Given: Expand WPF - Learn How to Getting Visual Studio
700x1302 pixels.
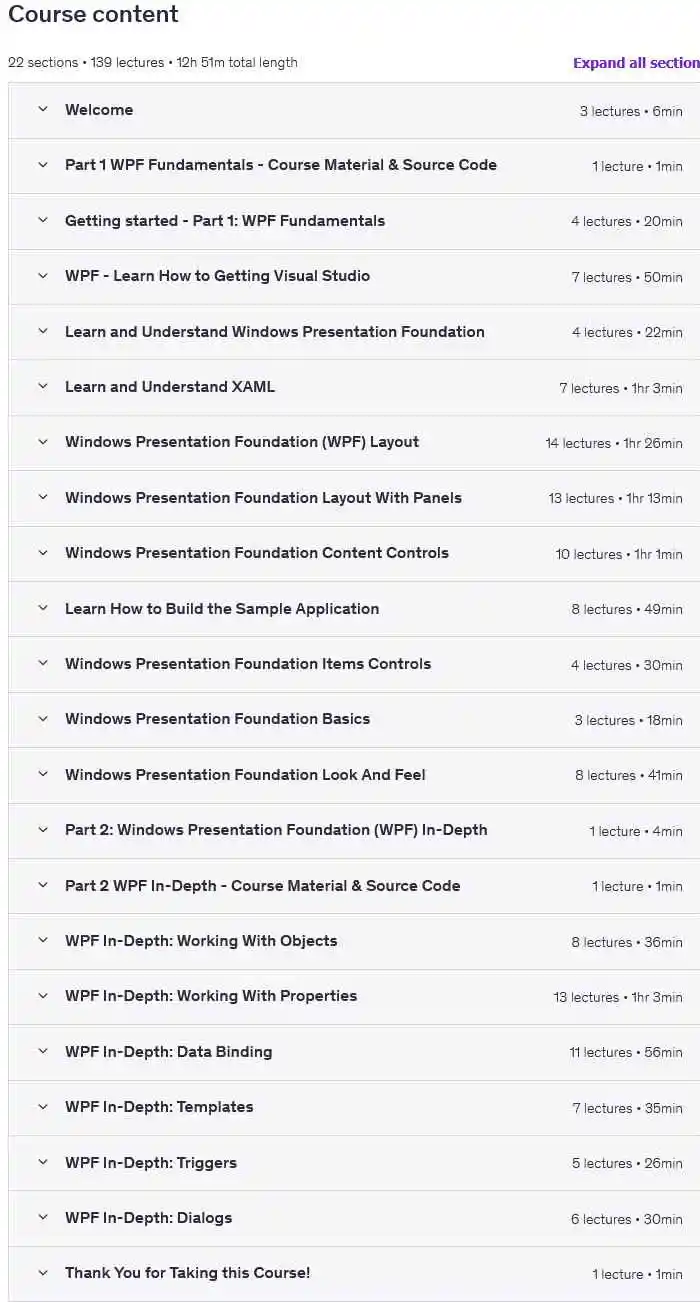Looking at the screenshot, I should click(x=217, y=276).
